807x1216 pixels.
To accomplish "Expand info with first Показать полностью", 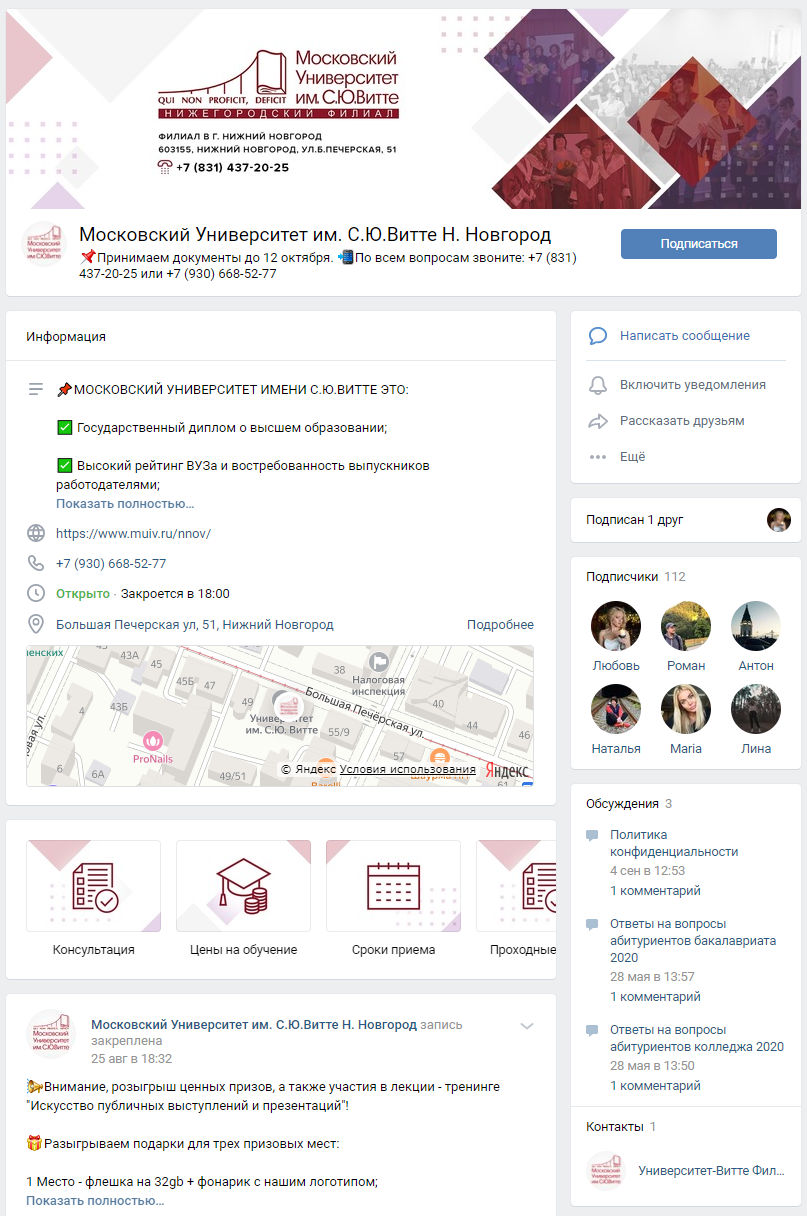I will 125,504.
